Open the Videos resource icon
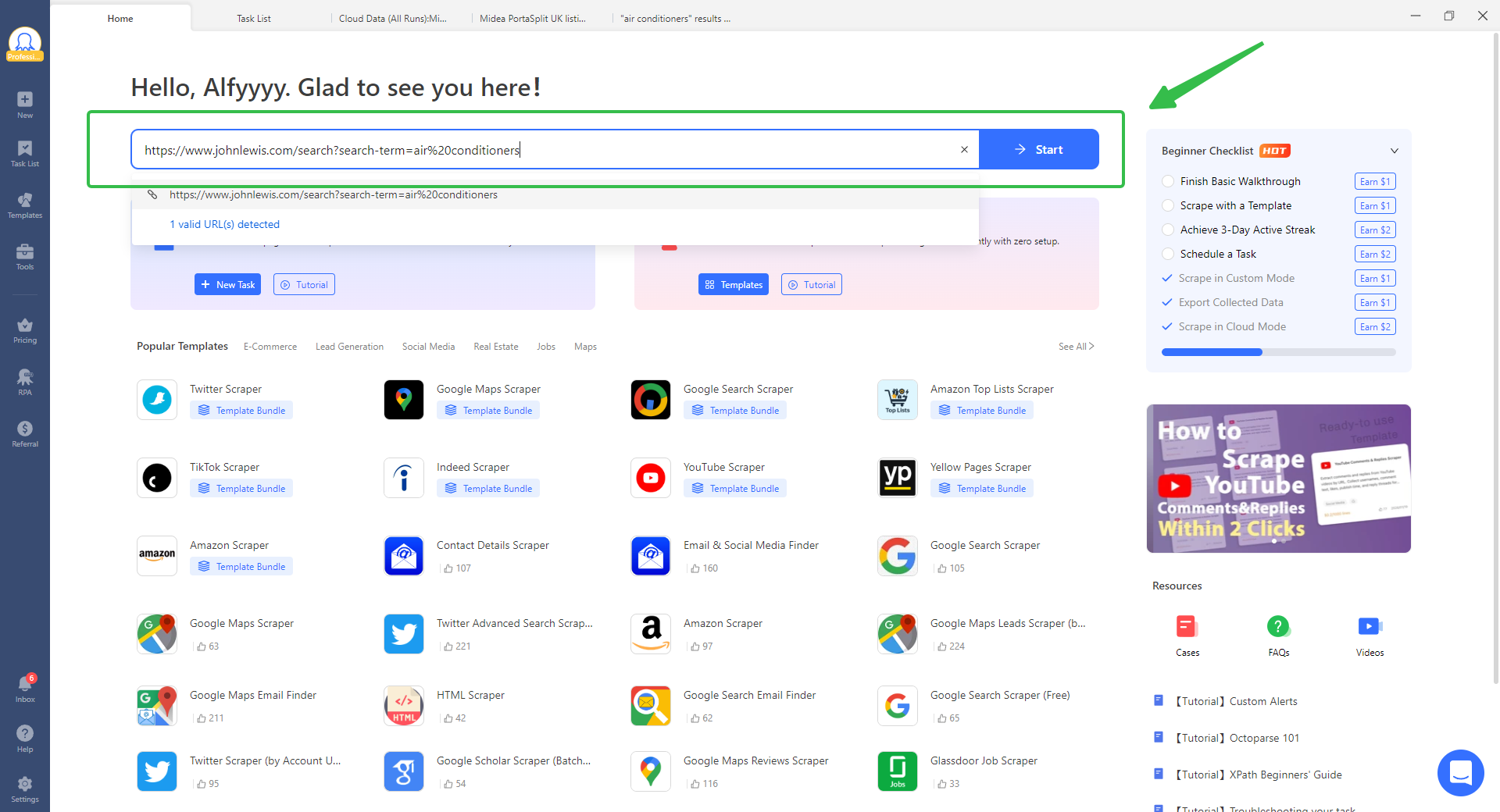1500x812 pixels. click(1370, 626)
